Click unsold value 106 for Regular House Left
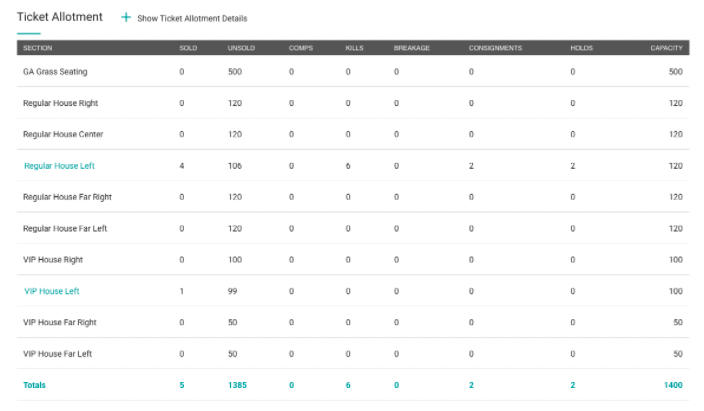The height and width of the screenshot is (411, 704). pyautogui.click(x=235, y=166)
